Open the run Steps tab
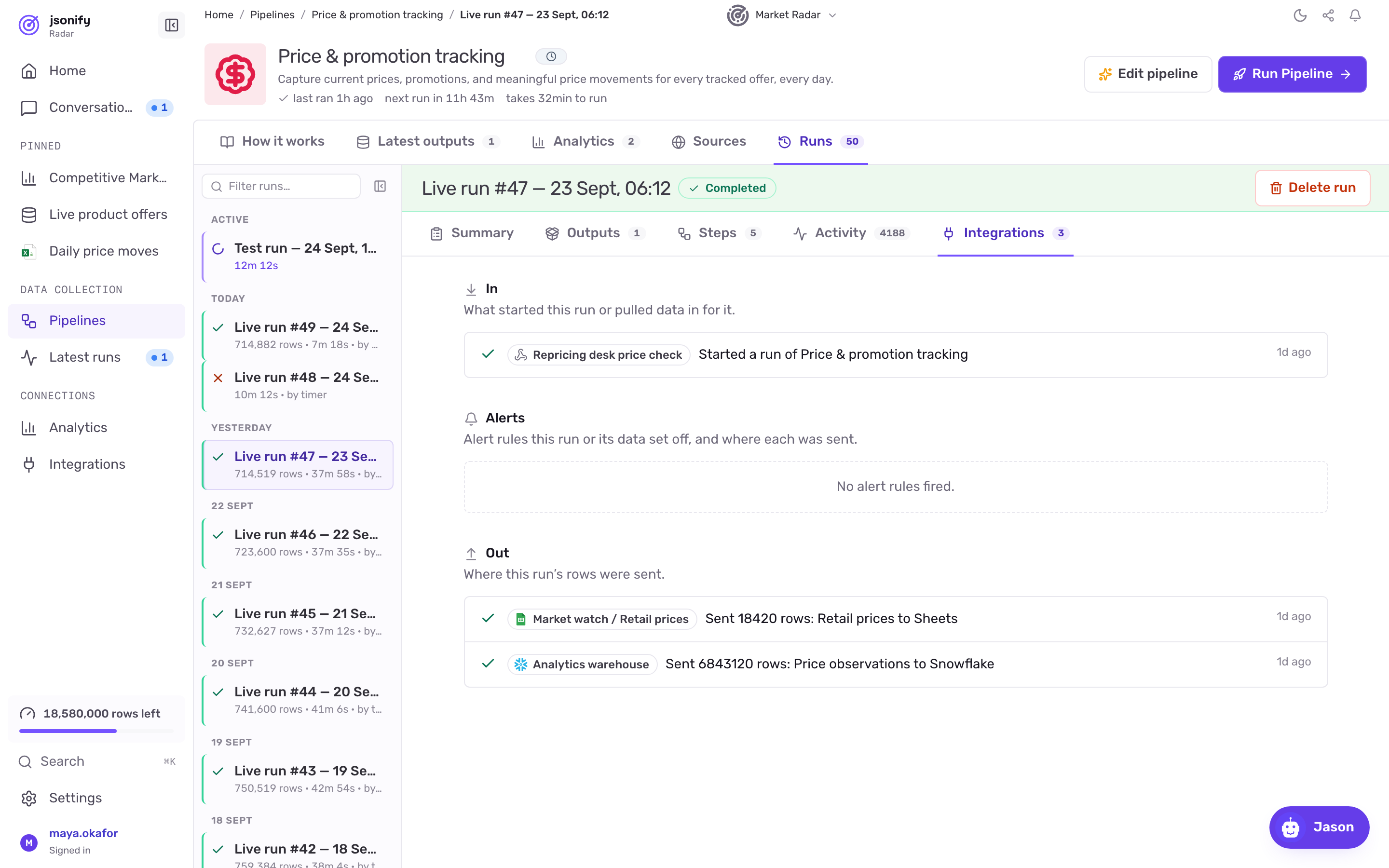Image resolution: width=1389 pixels, height=868 pixels. point(719,233)
